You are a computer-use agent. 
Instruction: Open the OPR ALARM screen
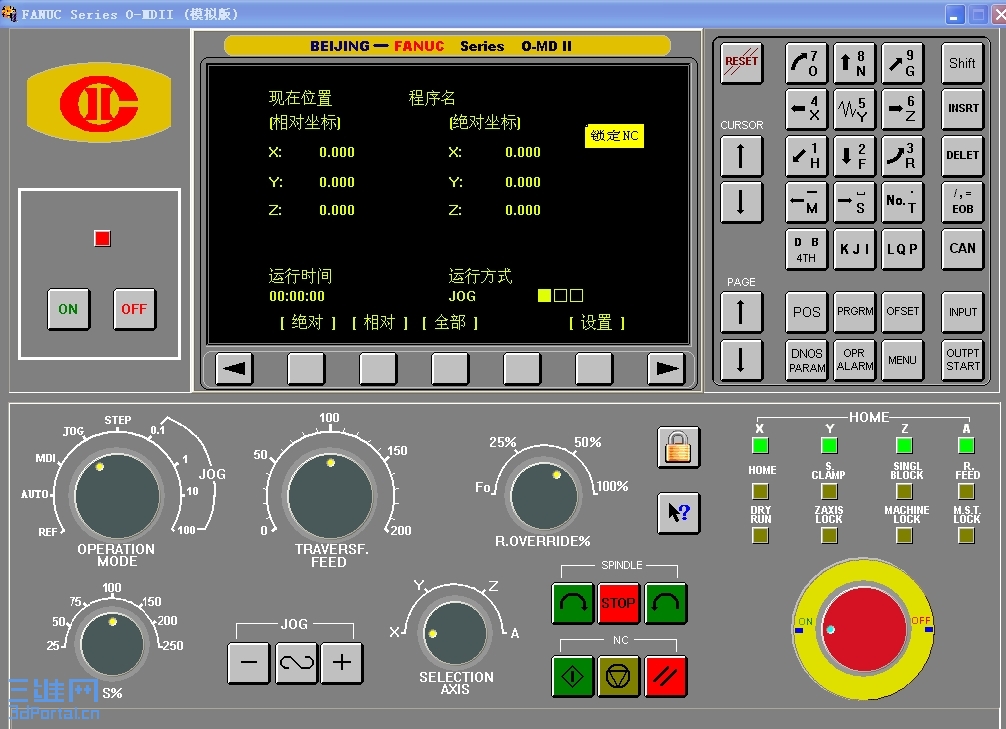853,360
